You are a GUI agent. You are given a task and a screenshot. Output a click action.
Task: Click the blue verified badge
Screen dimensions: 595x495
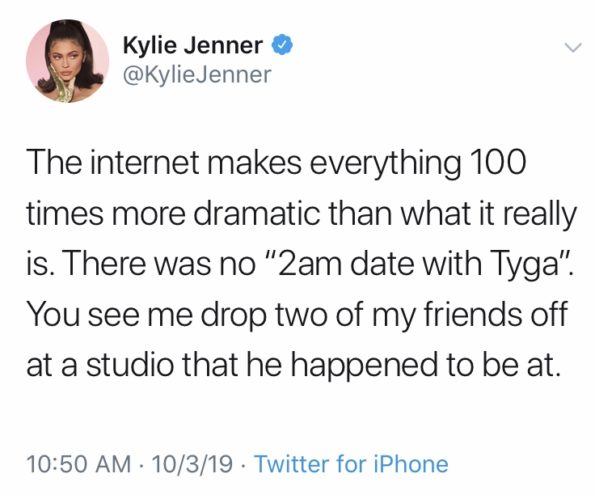click(x=282, y=44)
